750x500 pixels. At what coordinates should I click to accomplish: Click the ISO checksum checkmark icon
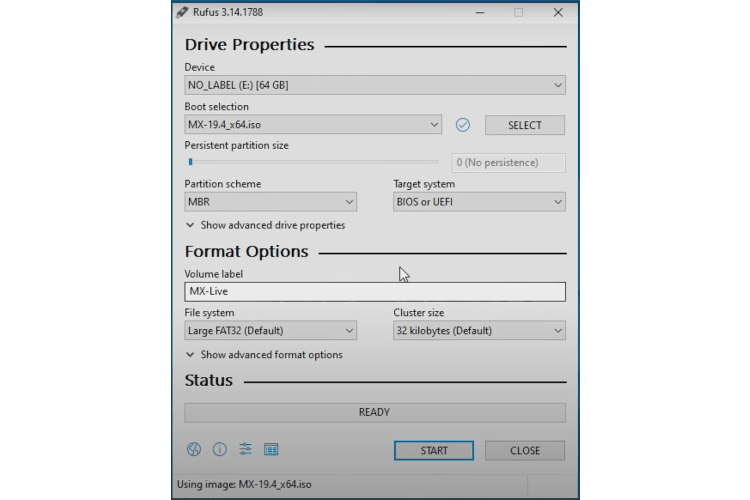[x=463, y=125]
